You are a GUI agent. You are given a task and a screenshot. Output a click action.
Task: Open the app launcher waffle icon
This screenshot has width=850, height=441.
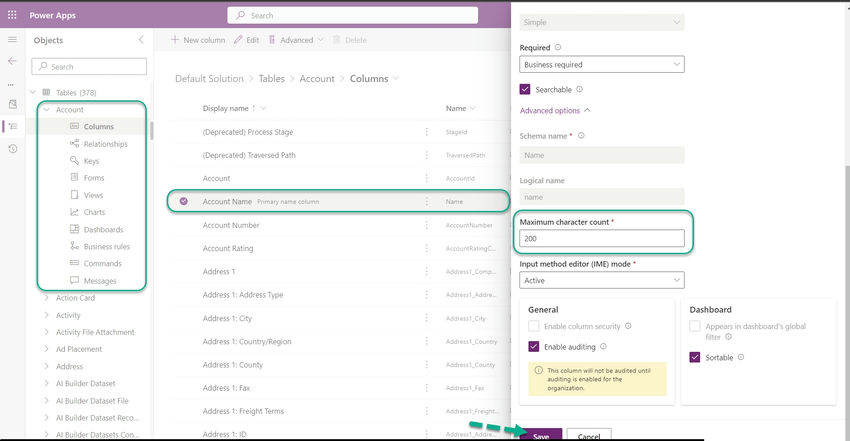pos(12,15)
